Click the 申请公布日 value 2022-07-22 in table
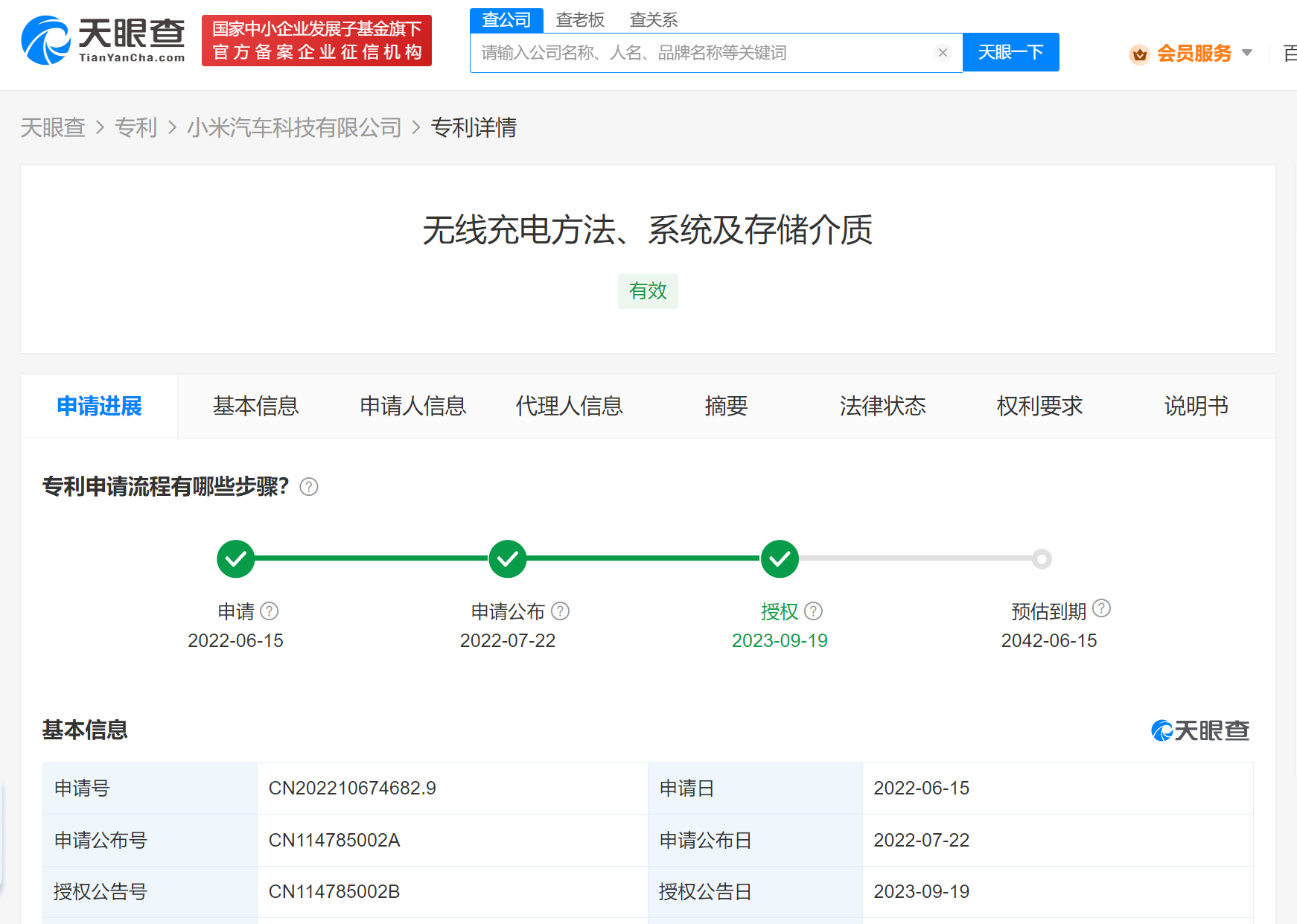 click(x=922, y=840)
